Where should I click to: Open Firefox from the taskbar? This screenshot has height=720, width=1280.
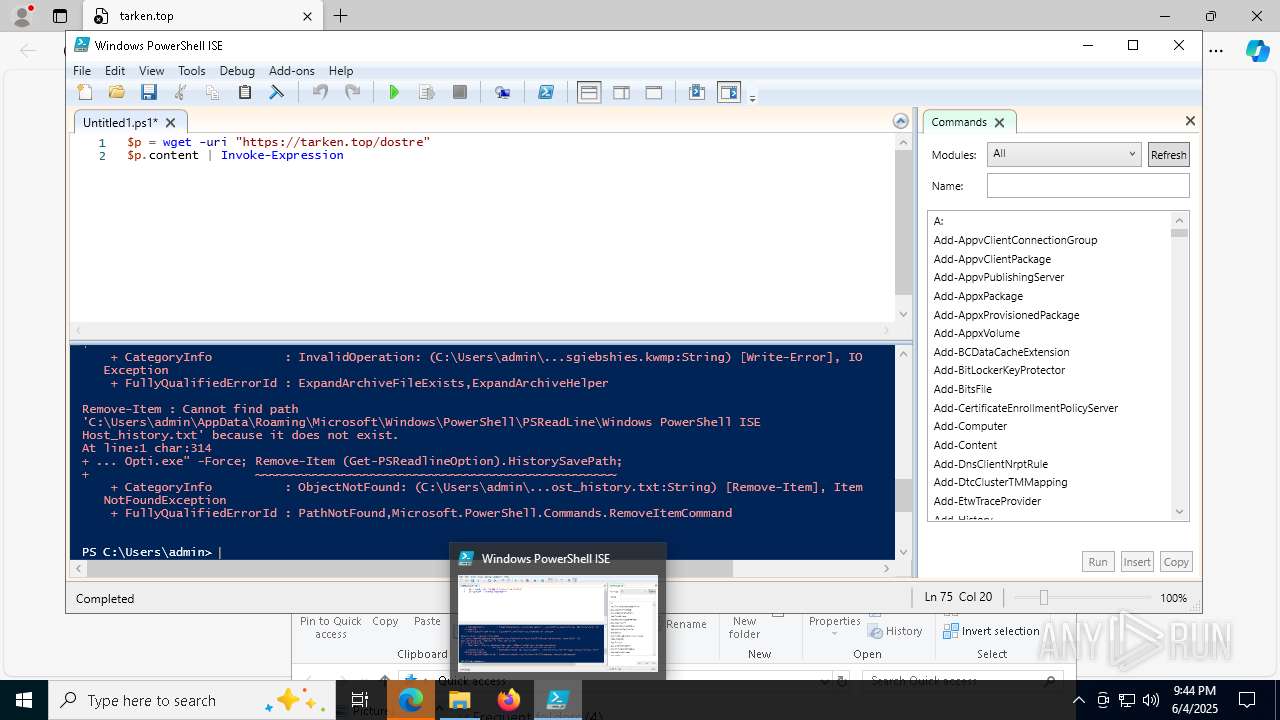(x=509, y=700)
